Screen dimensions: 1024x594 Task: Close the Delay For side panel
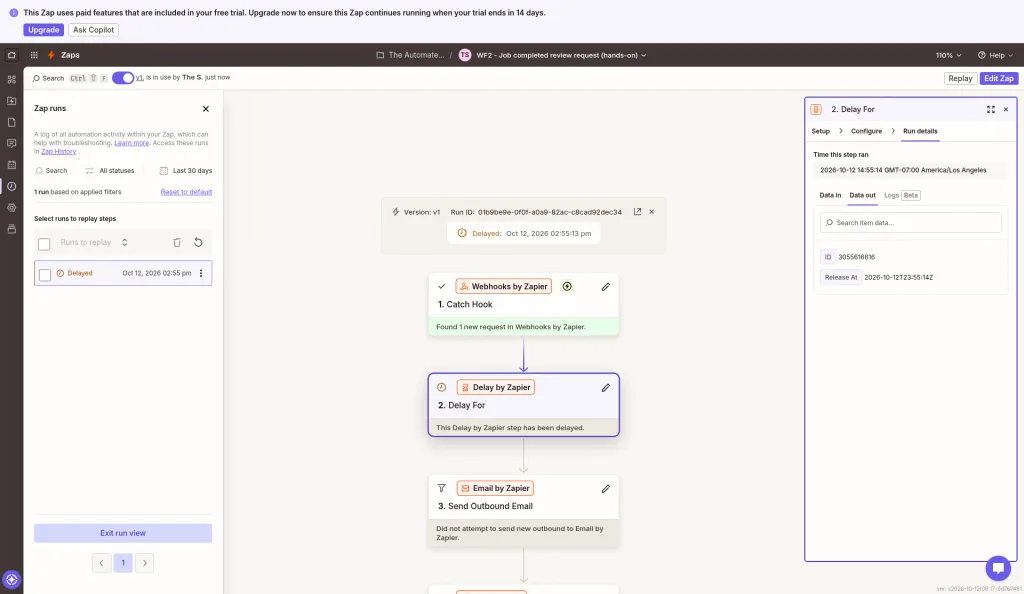click(1006, 110)
